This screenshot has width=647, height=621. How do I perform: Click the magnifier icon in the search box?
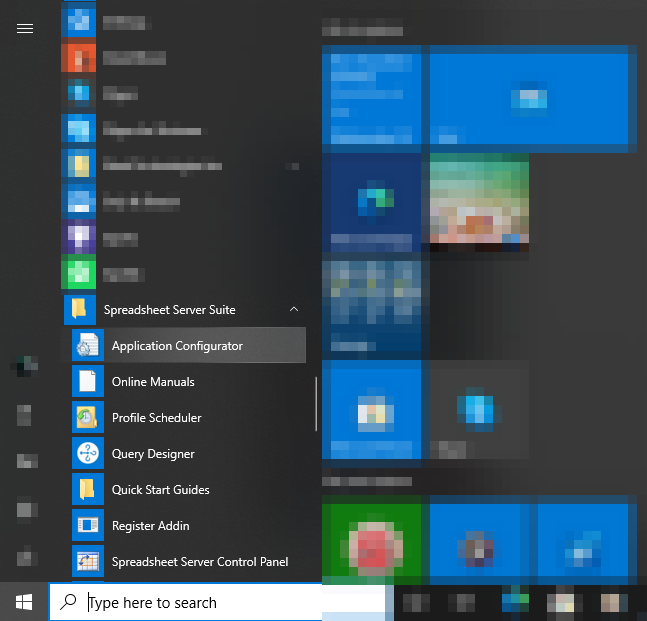coord(68,602)
